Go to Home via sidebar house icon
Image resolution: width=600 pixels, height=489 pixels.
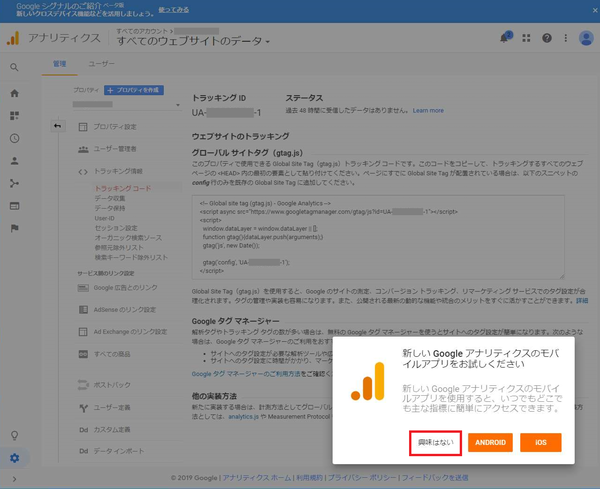click(14, 93)
